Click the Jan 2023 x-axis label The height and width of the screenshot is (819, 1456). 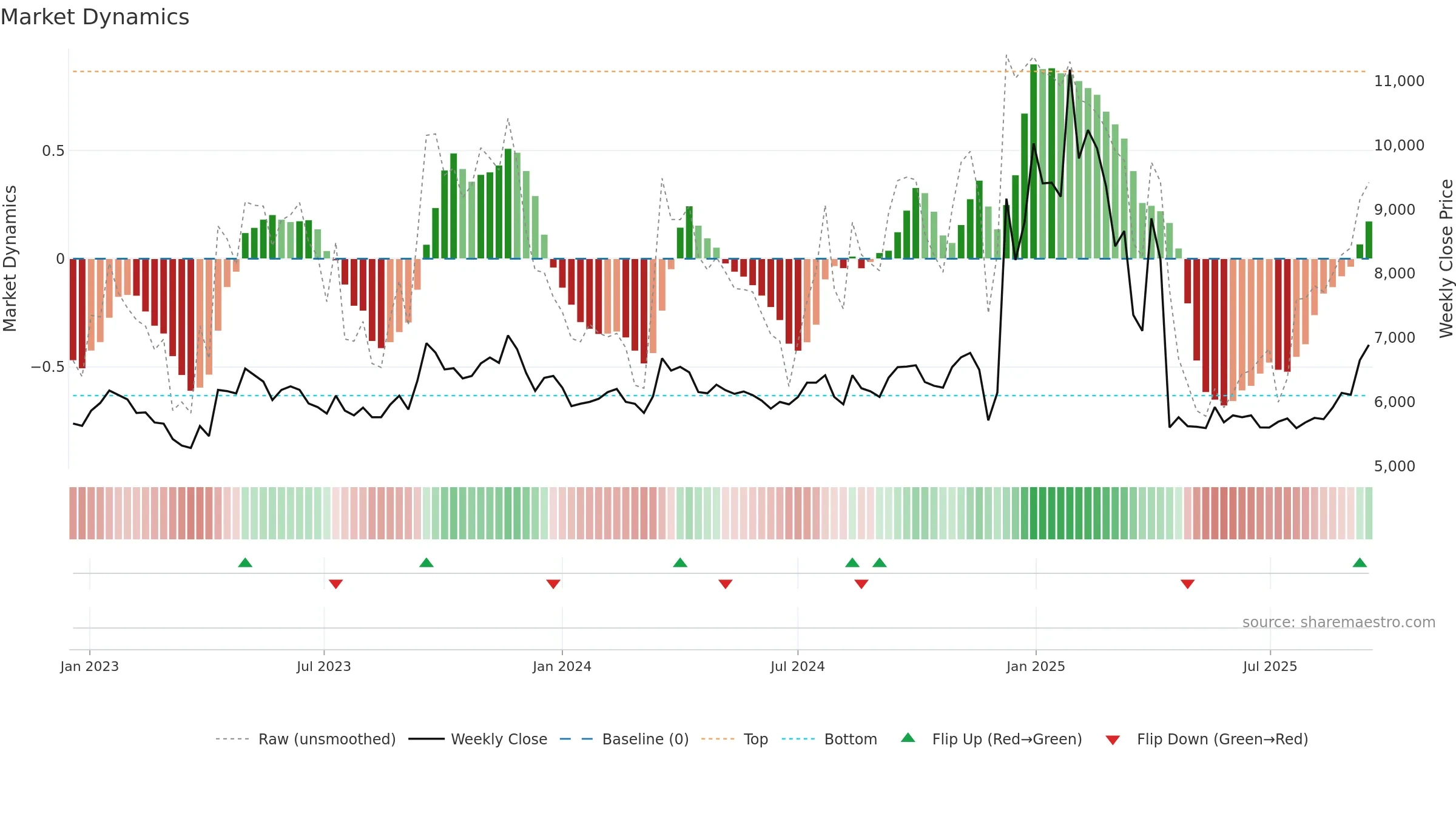click(x=90, y=666)
